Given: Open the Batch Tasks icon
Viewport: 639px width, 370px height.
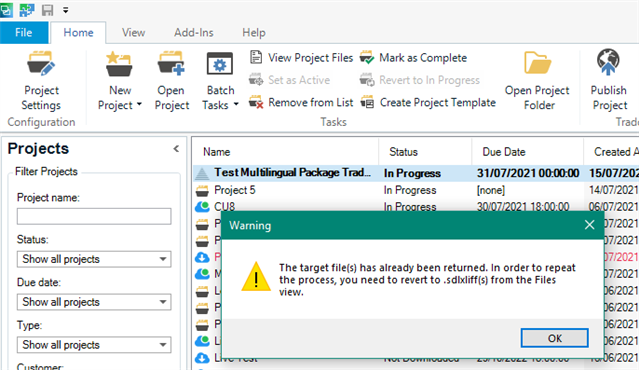Looking at the screenshot, I should [x=220, y=64].
